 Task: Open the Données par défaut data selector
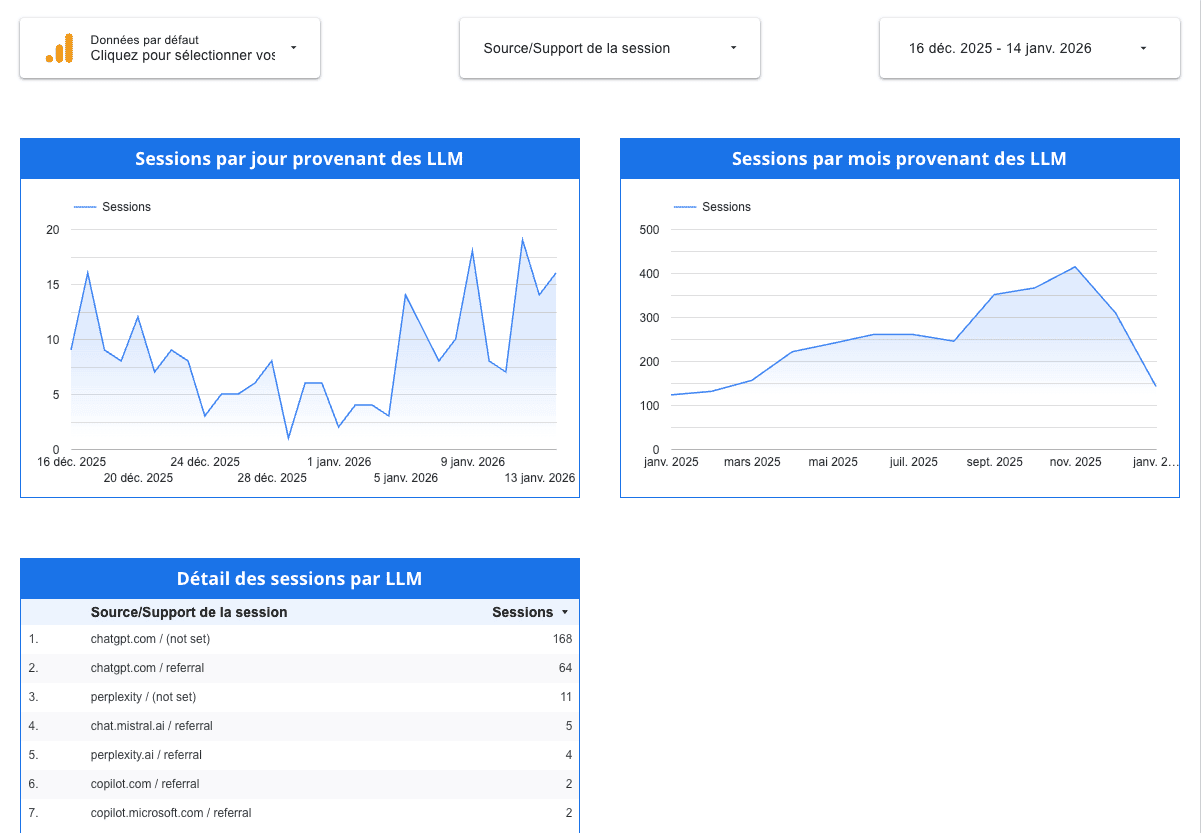(180, 48)
